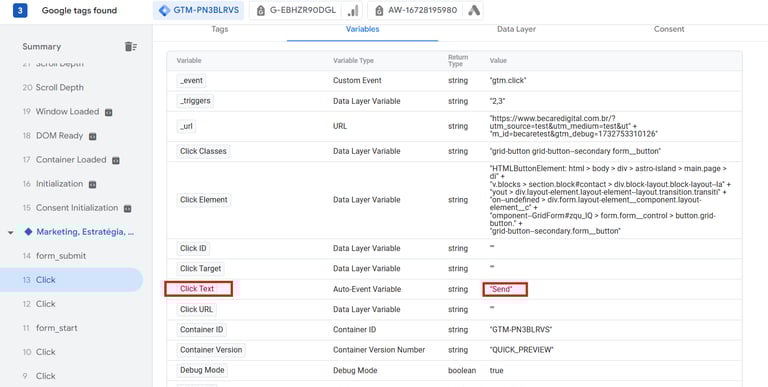
Task: Select event 9 Click
Action: 39,376
